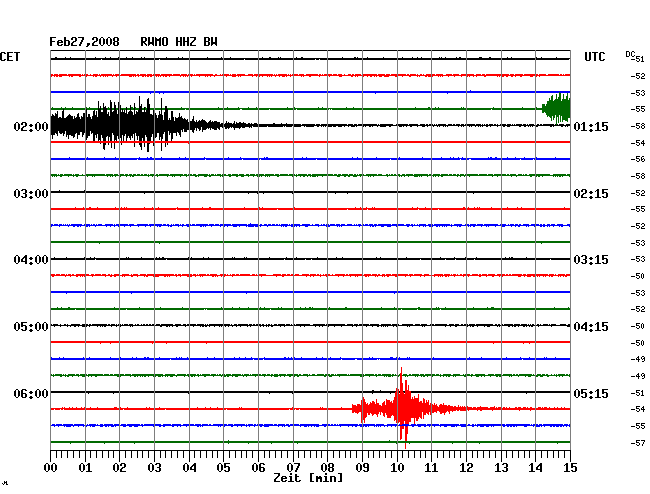
Task: Click the 06:00 CET time label
Action: click(x=31, y=393)
